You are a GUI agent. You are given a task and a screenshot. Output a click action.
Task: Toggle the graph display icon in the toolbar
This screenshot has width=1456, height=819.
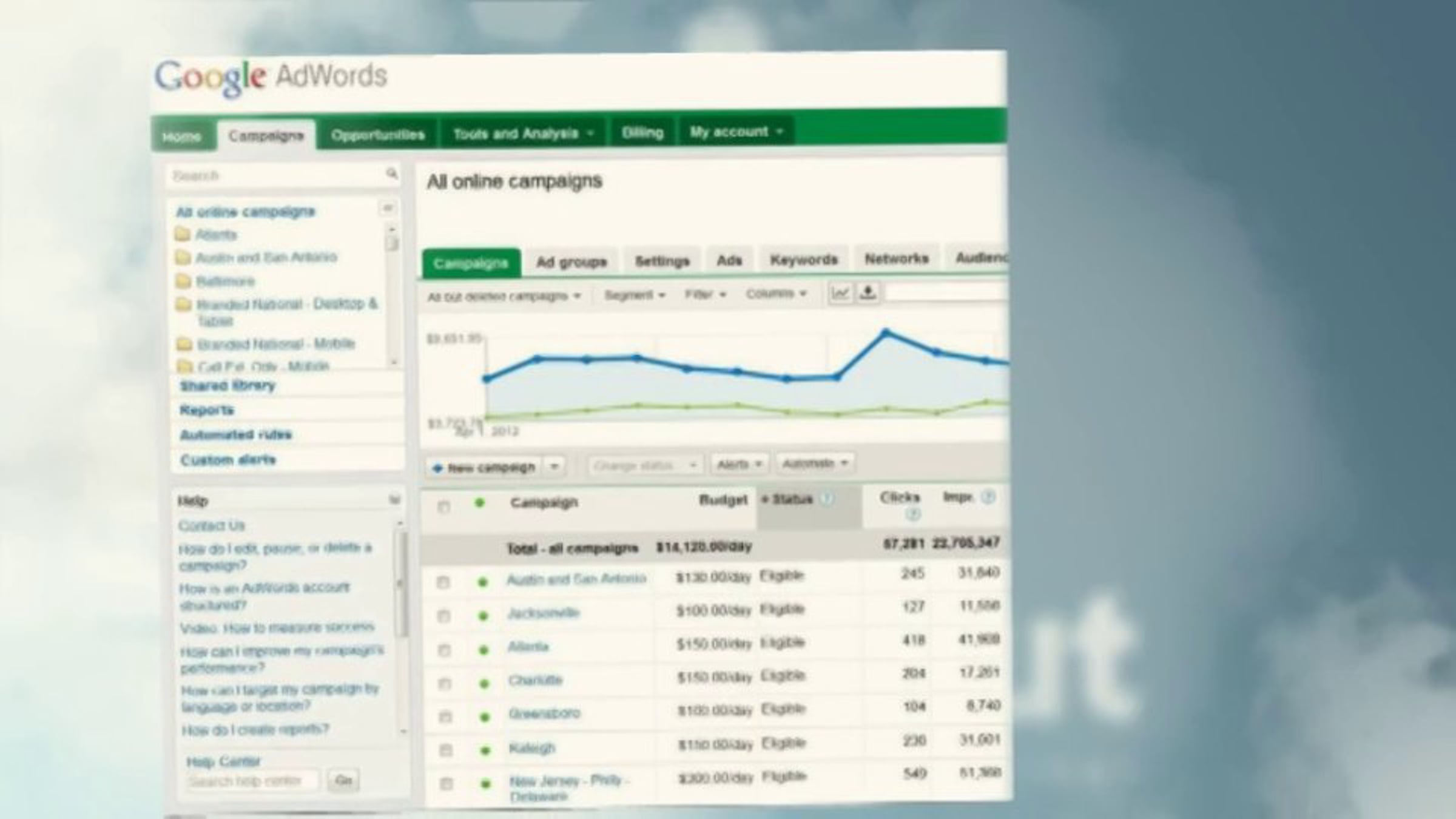coord(840,293)
